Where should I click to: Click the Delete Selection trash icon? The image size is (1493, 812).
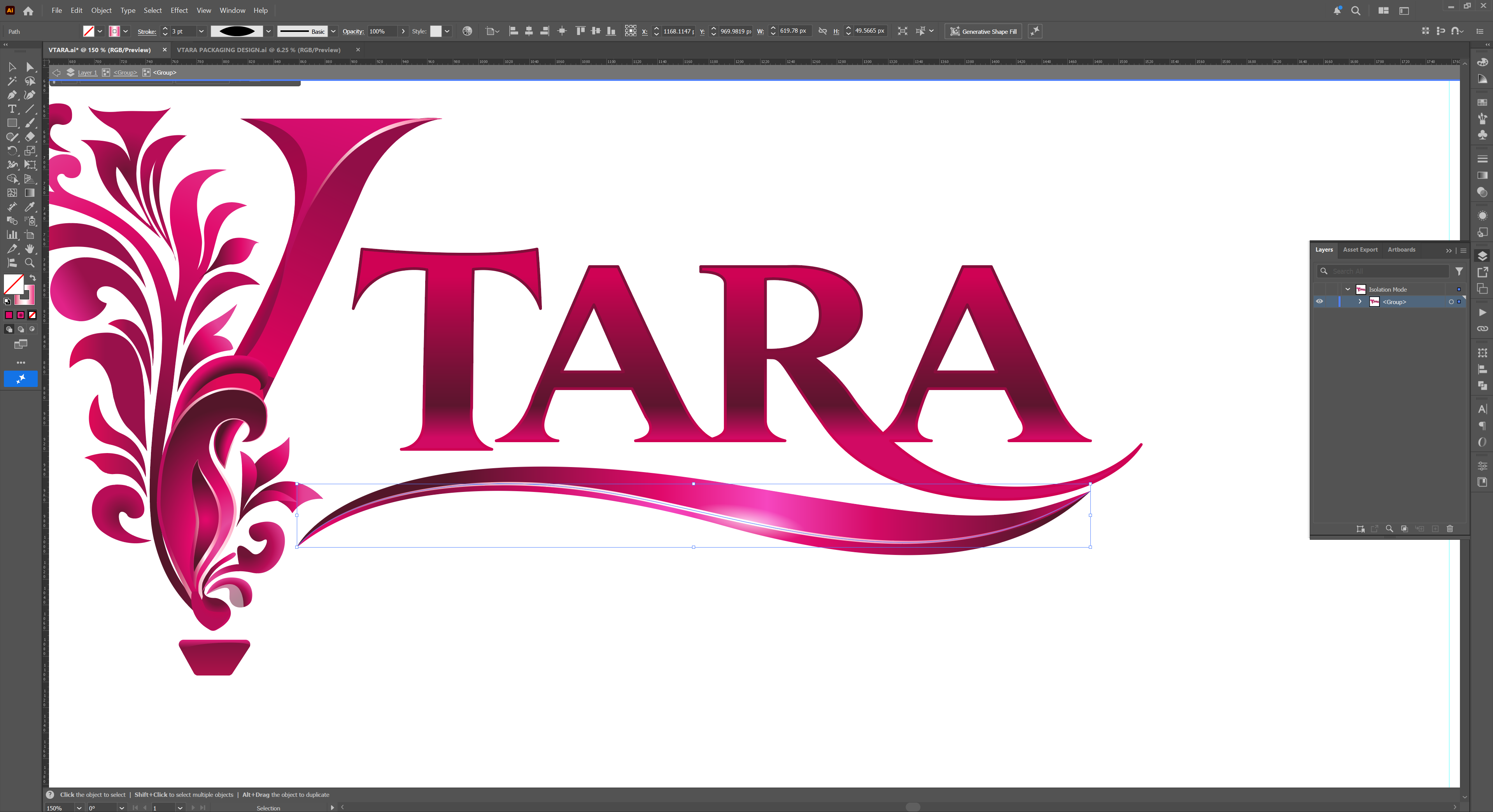click(1449, 528)
